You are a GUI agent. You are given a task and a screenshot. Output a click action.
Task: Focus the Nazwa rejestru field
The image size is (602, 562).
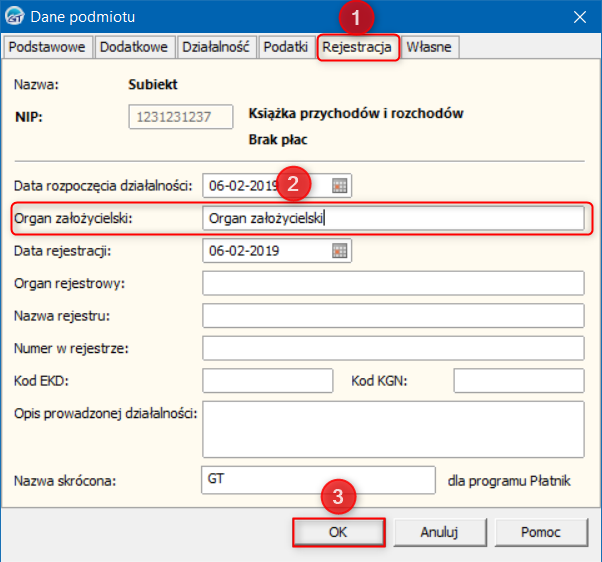point(393,316)
